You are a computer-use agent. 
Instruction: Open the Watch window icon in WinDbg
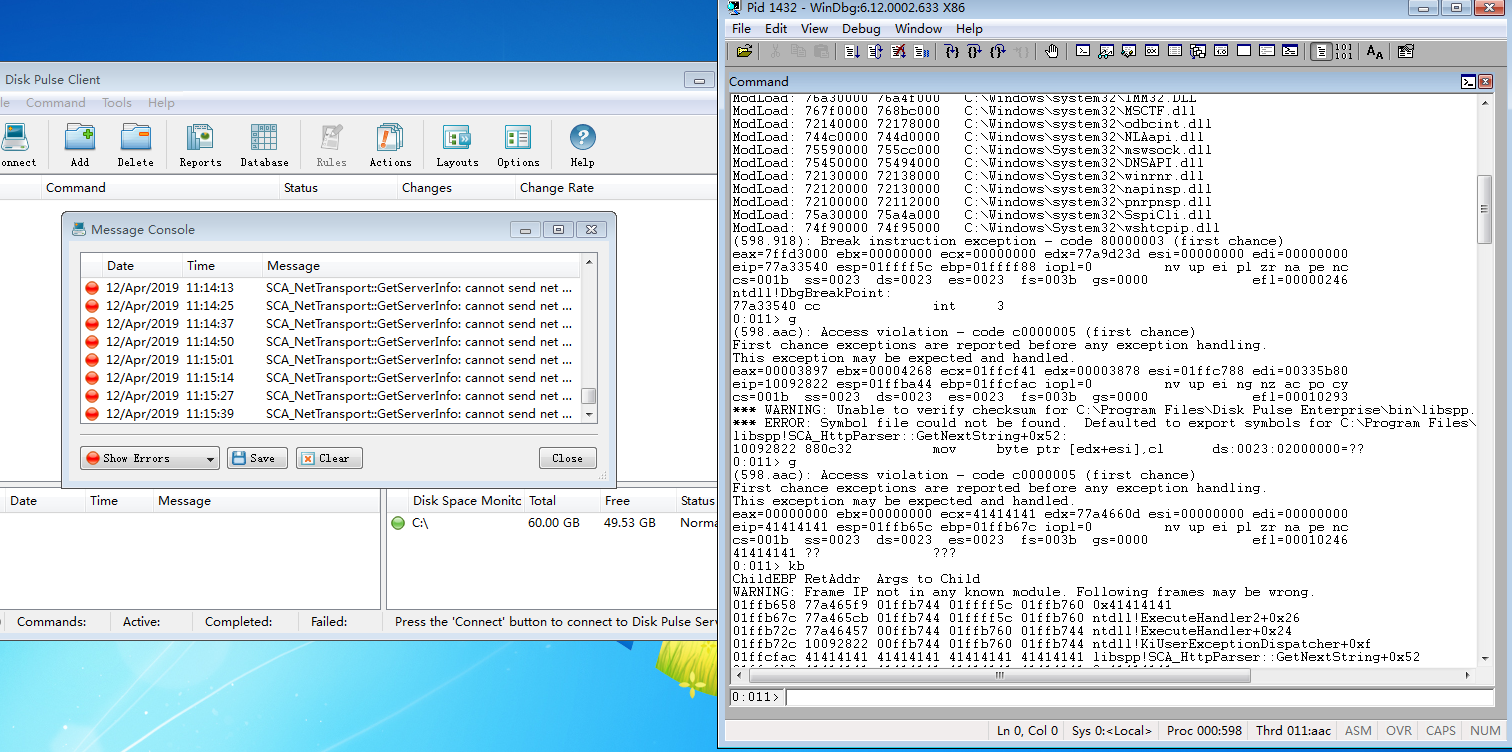(1106, 51)
